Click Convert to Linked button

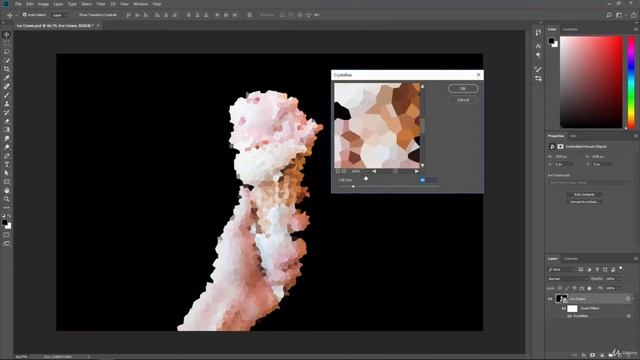coord(584,202)
